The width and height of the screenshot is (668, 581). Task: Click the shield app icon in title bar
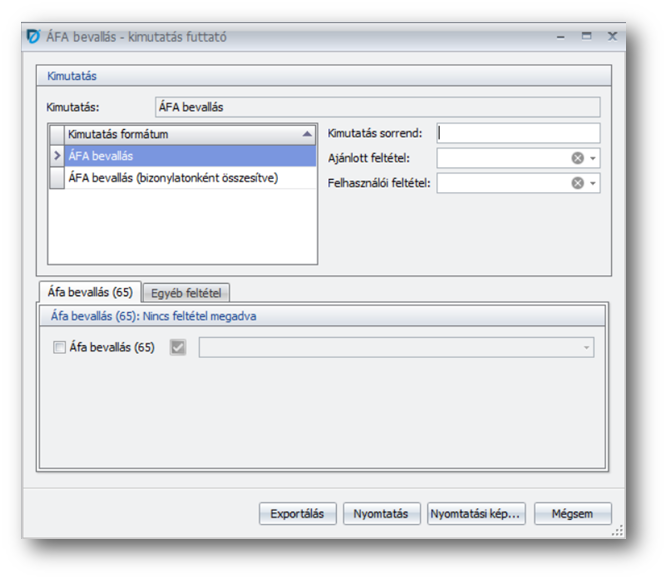[34, 37]
